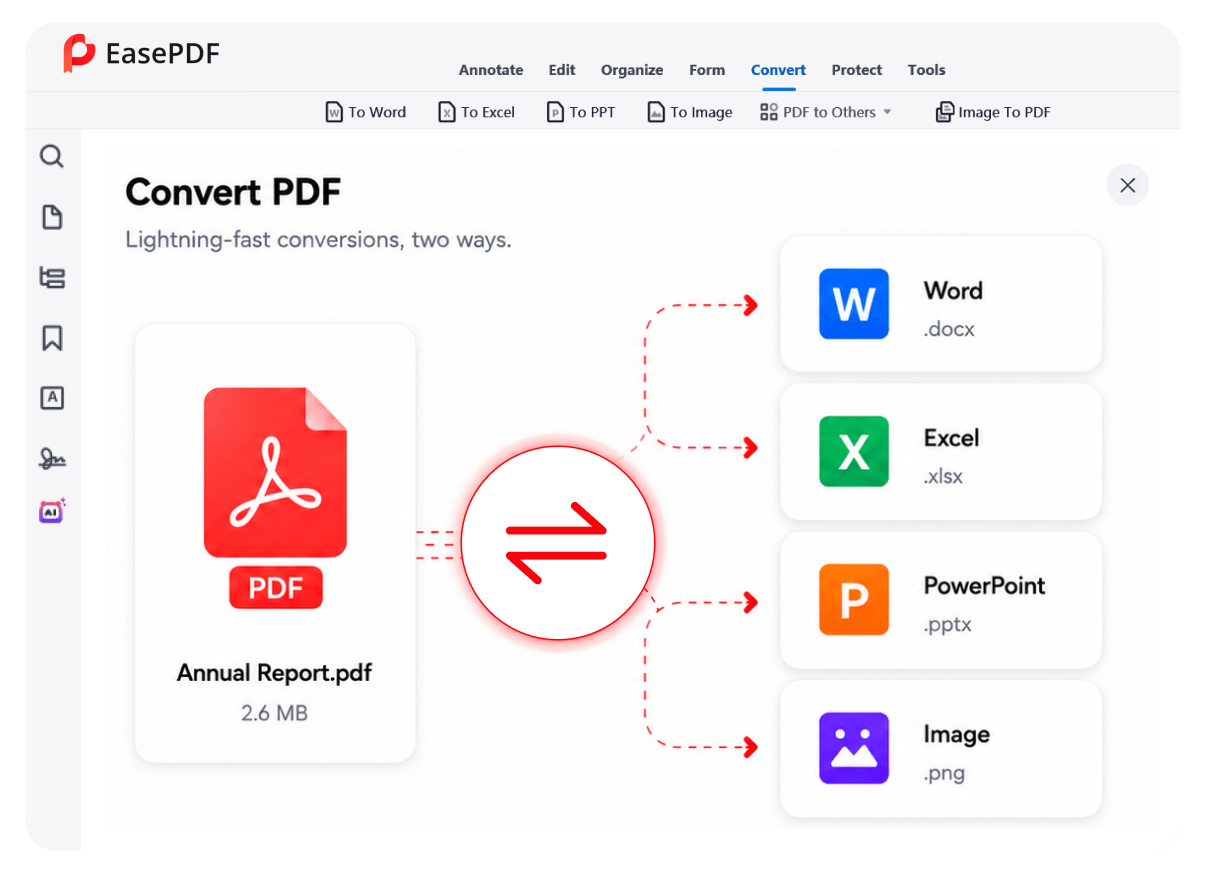The width and height of the screenshot is (1206, 875).
Task: Switch to the Tools tab
Action: click(x=927, y=70)
